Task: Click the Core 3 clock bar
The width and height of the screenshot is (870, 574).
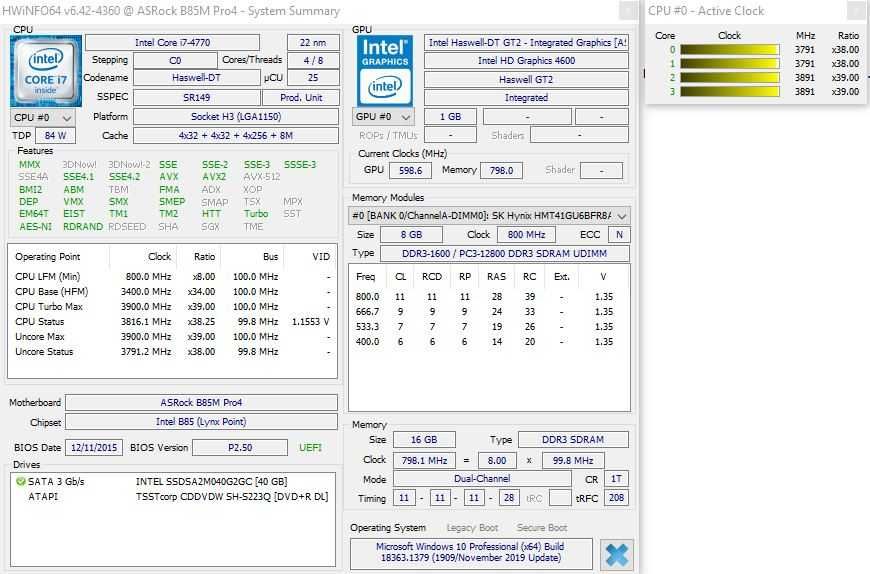Action: (730, 92)
